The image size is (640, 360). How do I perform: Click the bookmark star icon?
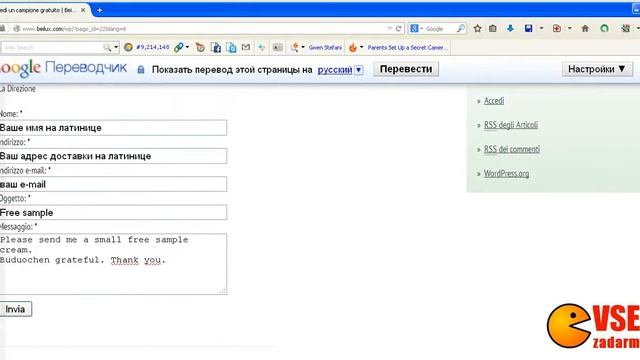(478, 28)
